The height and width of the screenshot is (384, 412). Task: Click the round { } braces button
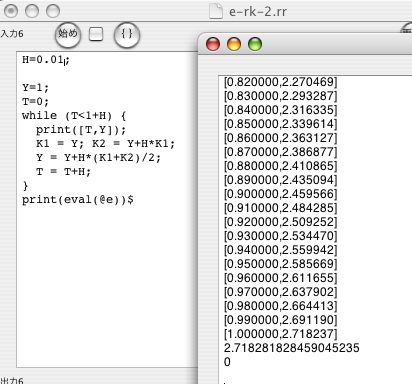tap(127, 34)
